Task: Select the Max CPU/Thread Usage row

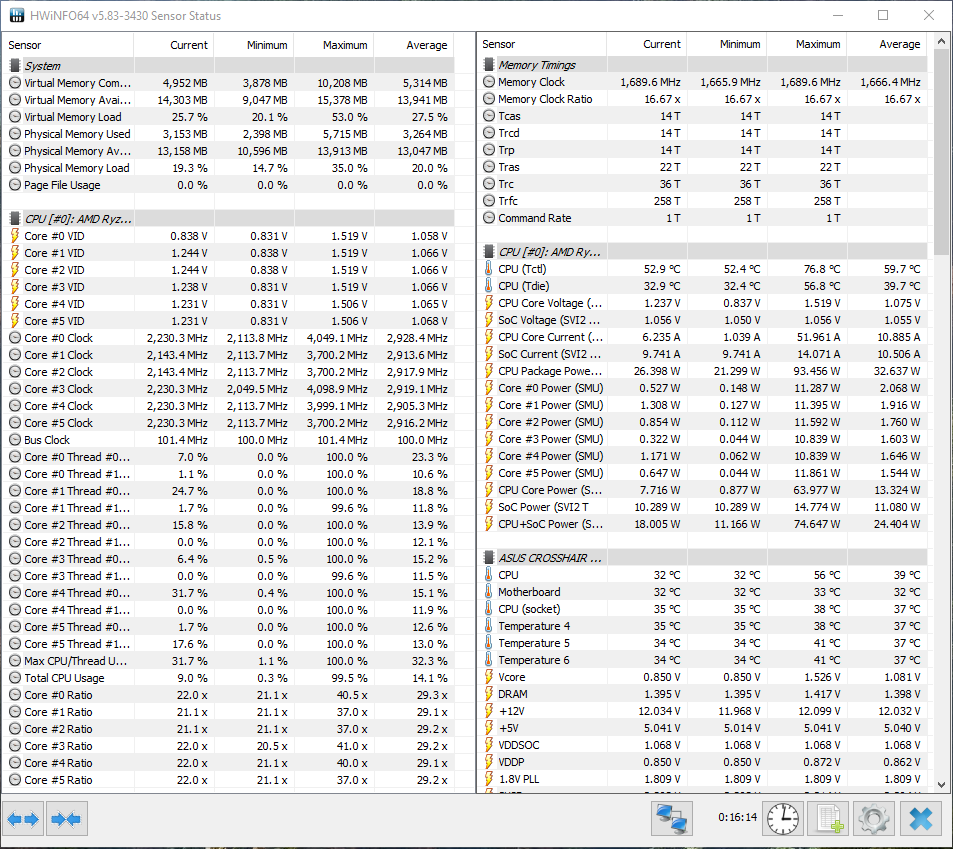Action: [x=231, y=661]
